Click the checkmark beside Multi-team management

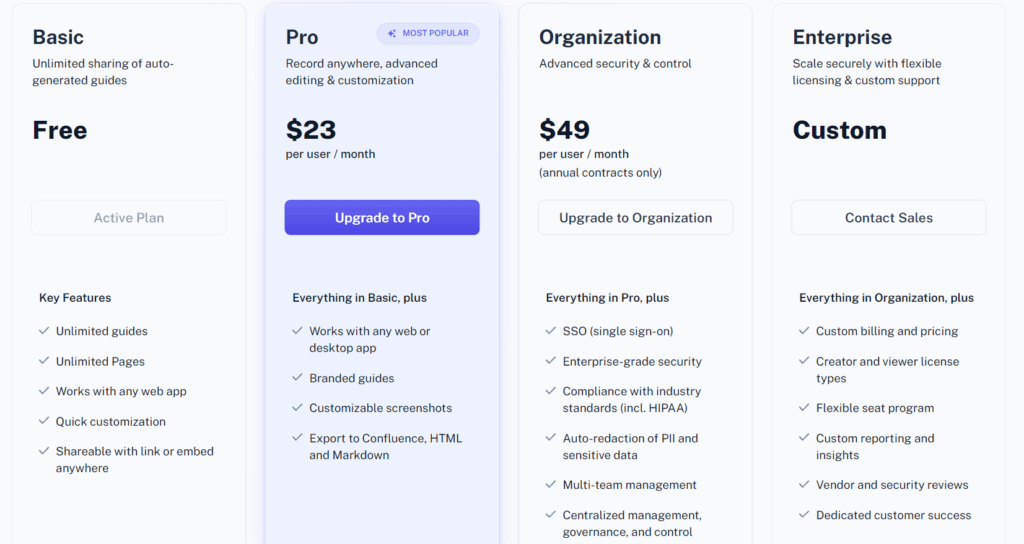(x=551, y=485)
